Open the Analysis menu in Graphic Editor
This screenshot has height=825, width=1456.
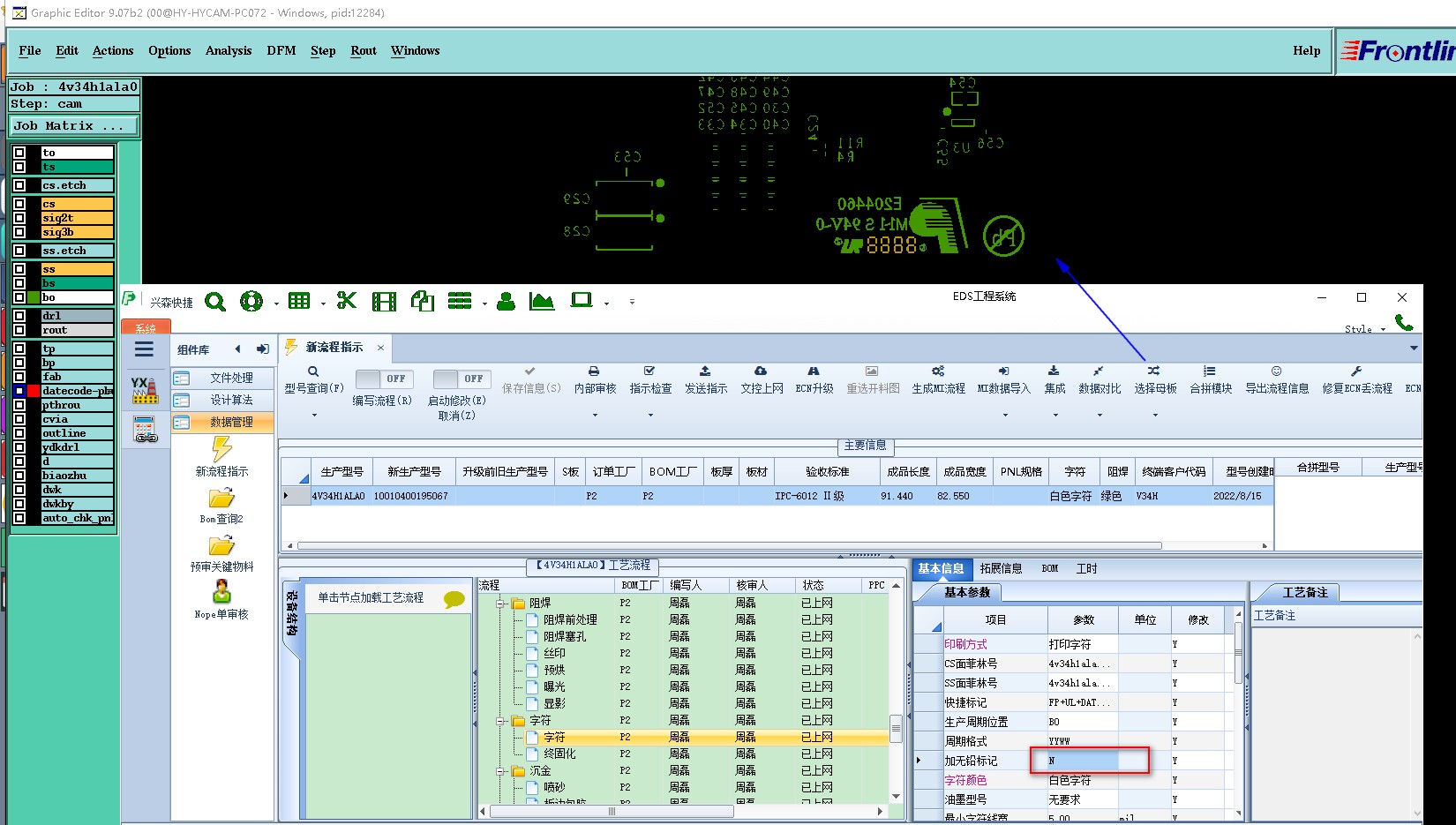pos(229,51)
